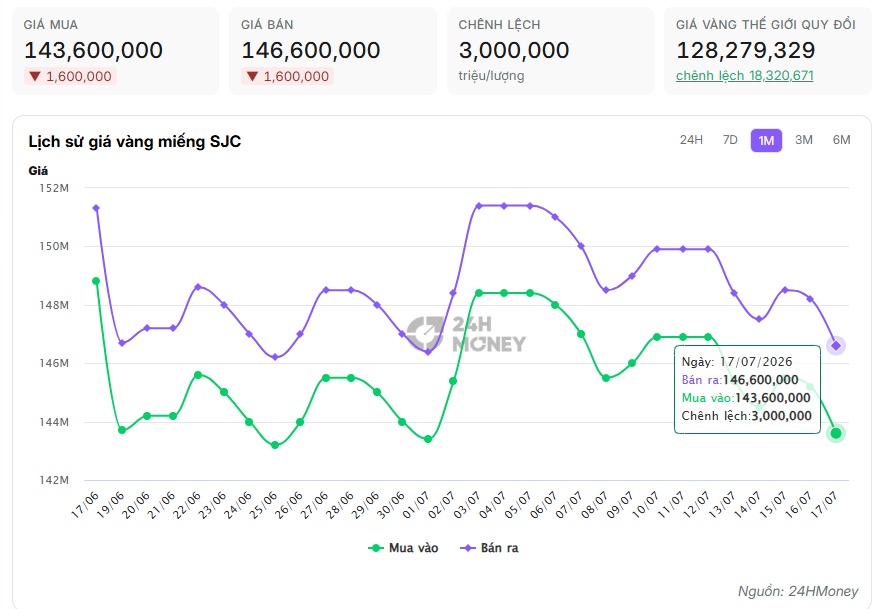Image resolution: width=872 pixels, height=609 pixels.
Task: Click the tooltip 'Bán ra:146,600,000' line
Action: (x=740, y=380)
